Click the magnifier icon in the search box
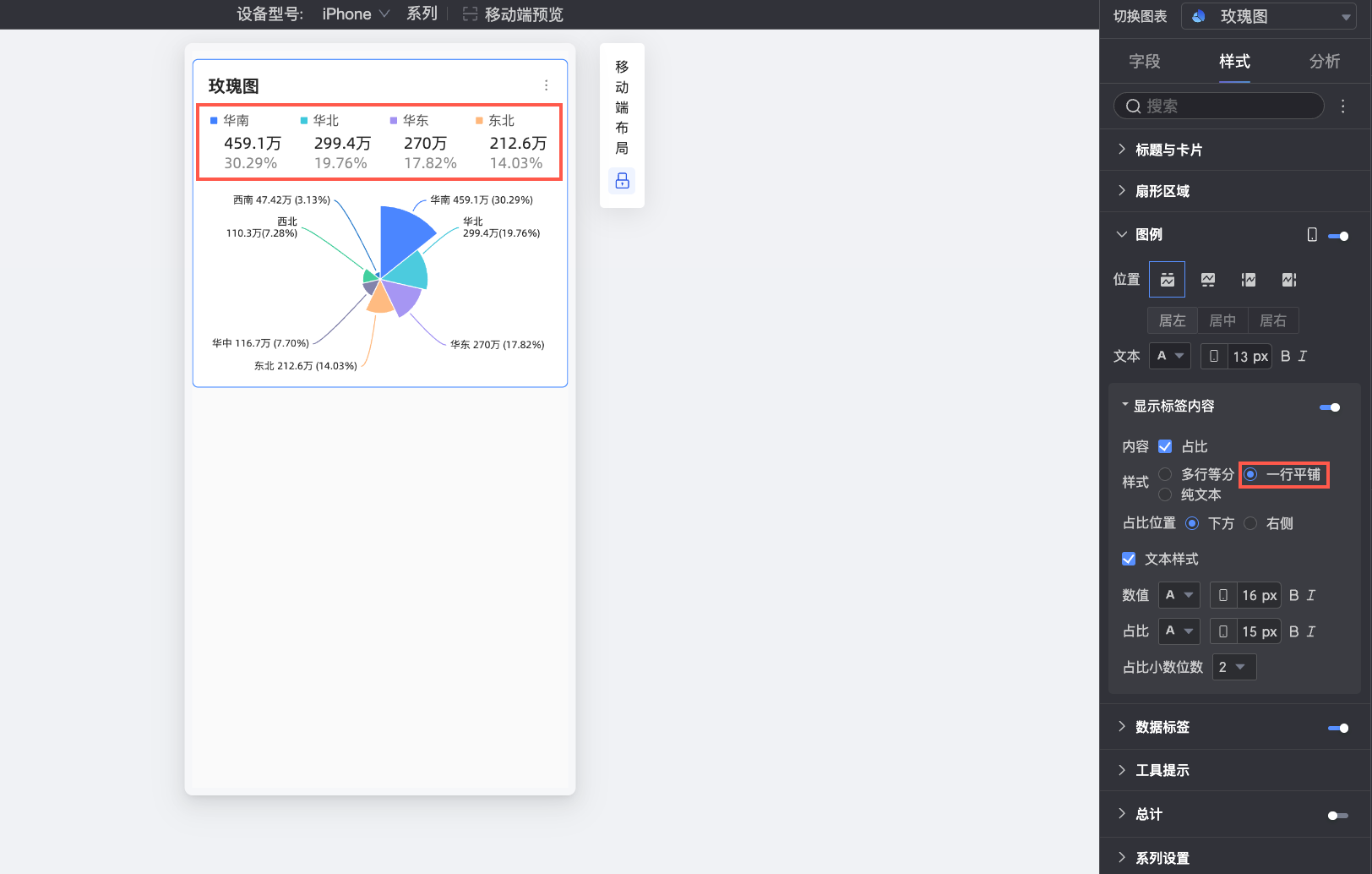This screenshot has height=874, width=1372. [1133, 106]
